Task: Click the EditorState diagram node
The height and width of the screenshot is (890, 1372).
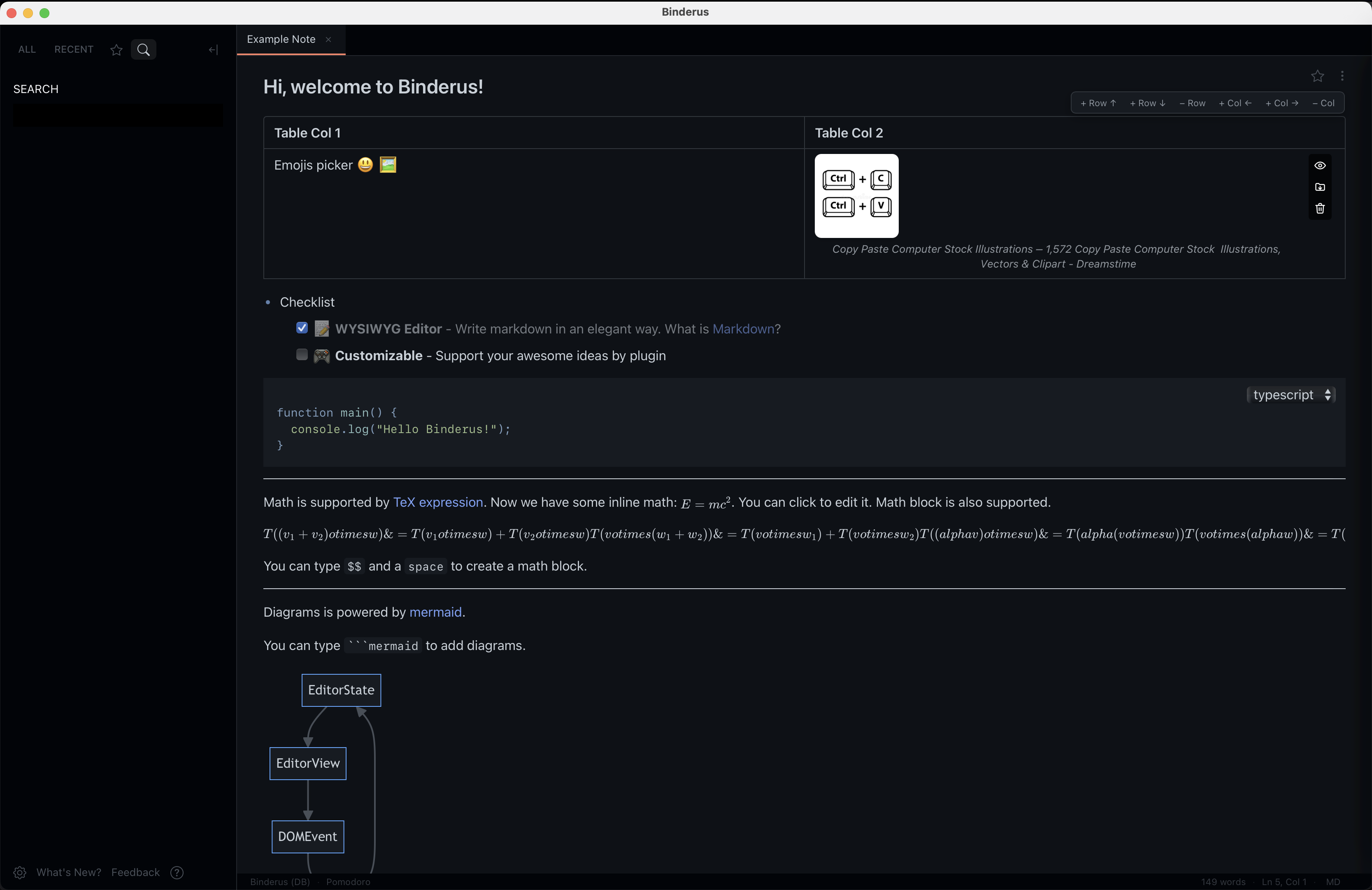Action: click(341, 690)
